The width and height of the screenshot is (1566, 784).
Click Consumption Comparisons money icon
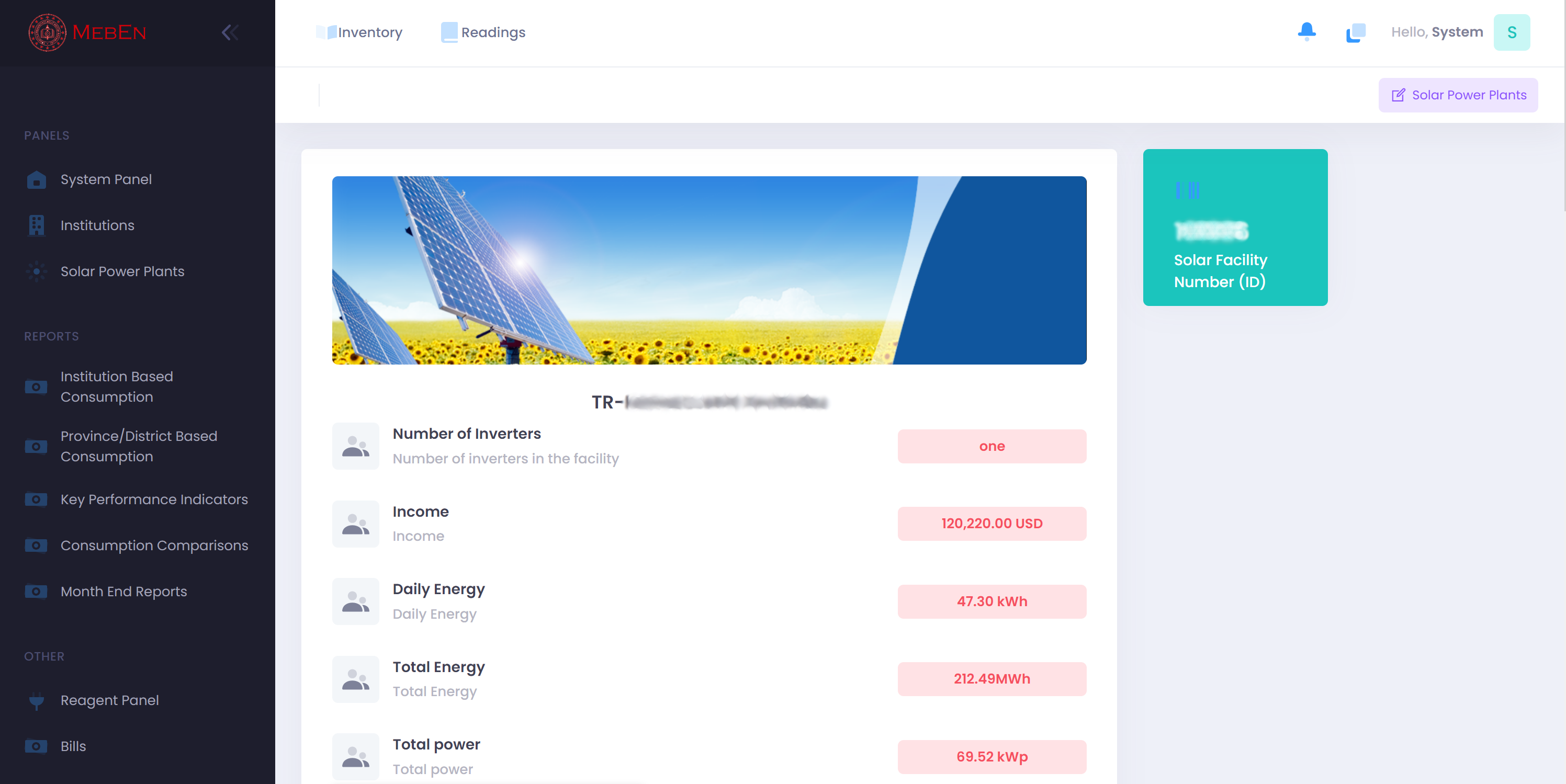click(36, 545)
